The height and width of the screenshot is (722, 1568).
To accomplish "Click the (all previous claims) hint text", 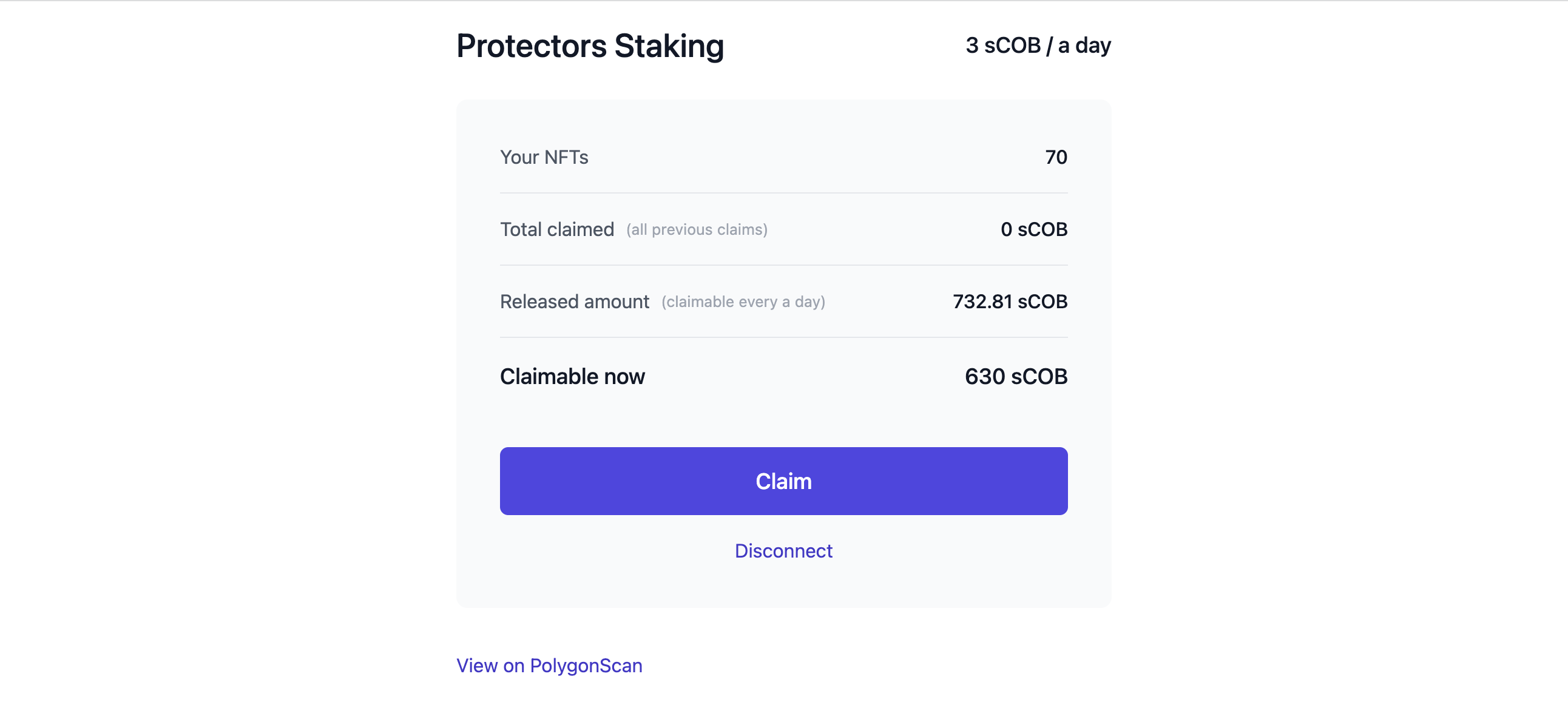I will (697, 229).
